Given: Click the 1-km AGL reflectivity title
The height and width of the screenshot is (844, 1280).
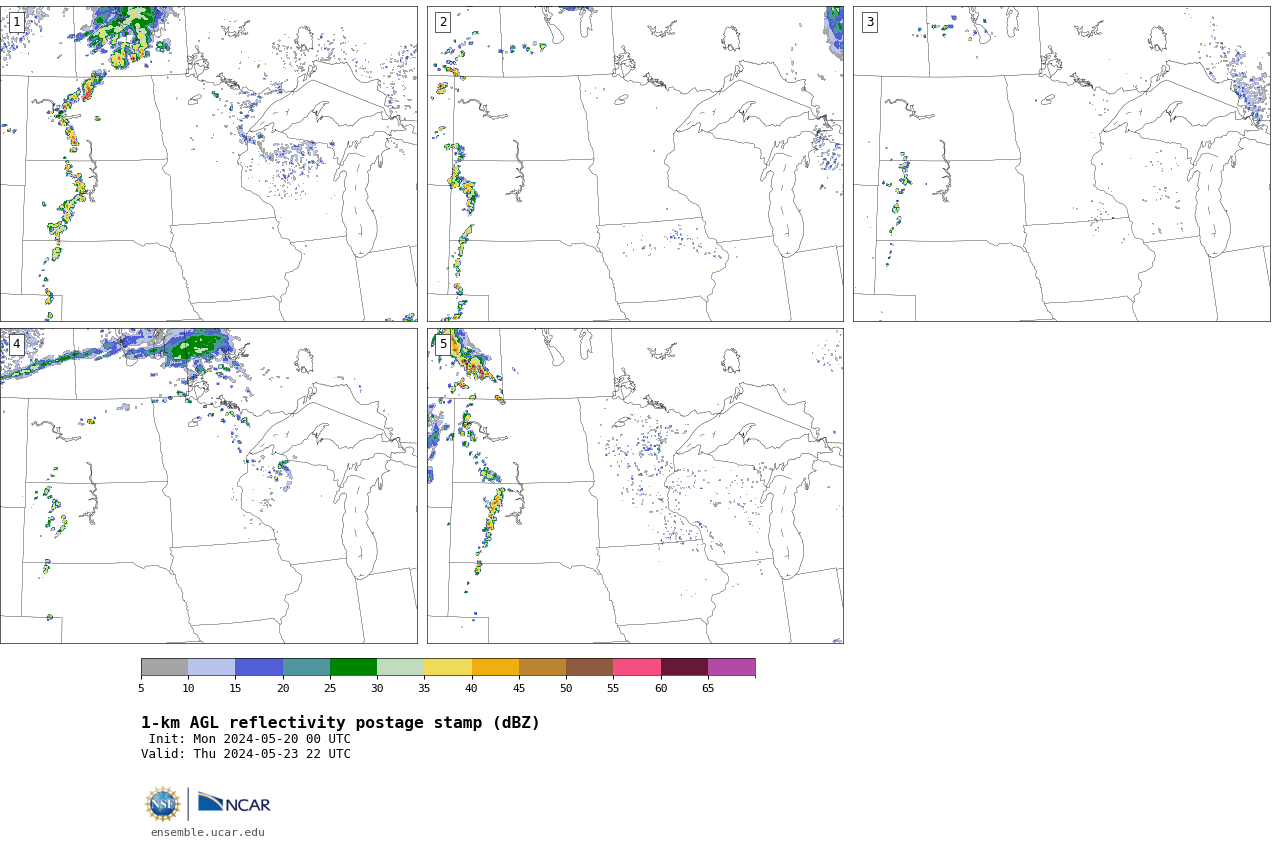Looking at the screenshot, I should [x=340, y=723].
